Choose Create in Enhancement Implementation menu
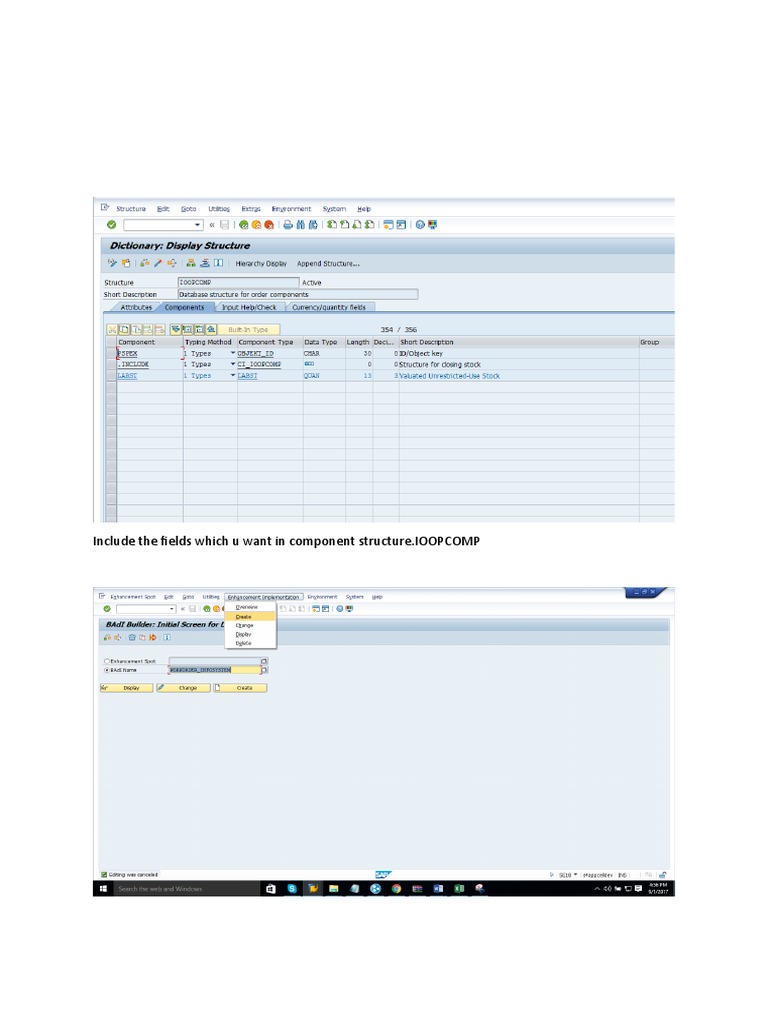Image resolution: width=768 pixels, height=1024 pixels. [250, 616]
